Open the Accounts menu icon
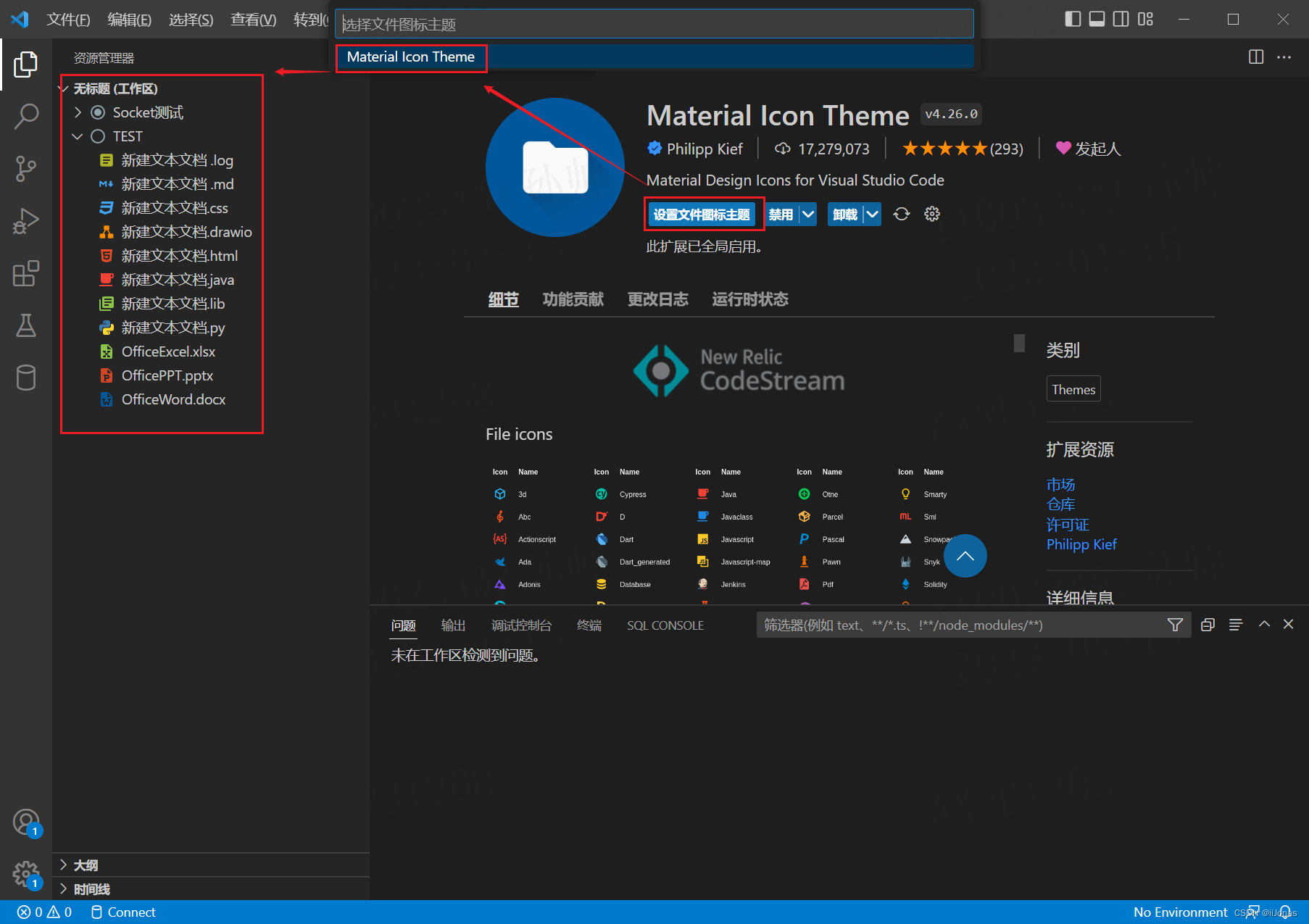Screen dimensions: 1309x924 pyautogui.click(x=26, y=823)
